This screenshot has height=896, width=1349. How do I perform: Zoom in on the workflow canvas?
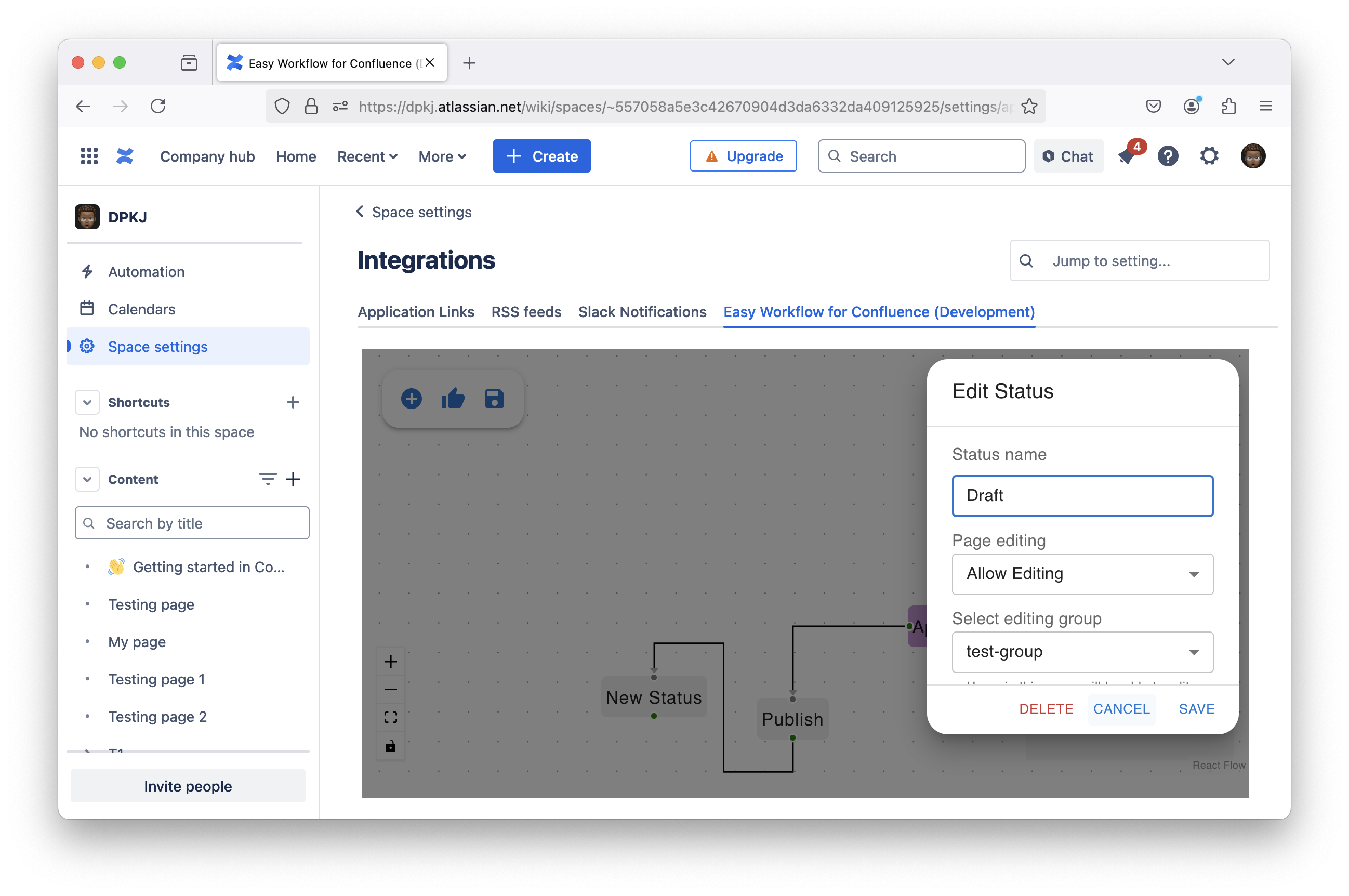pyautogui.click(x=391, y=662)
